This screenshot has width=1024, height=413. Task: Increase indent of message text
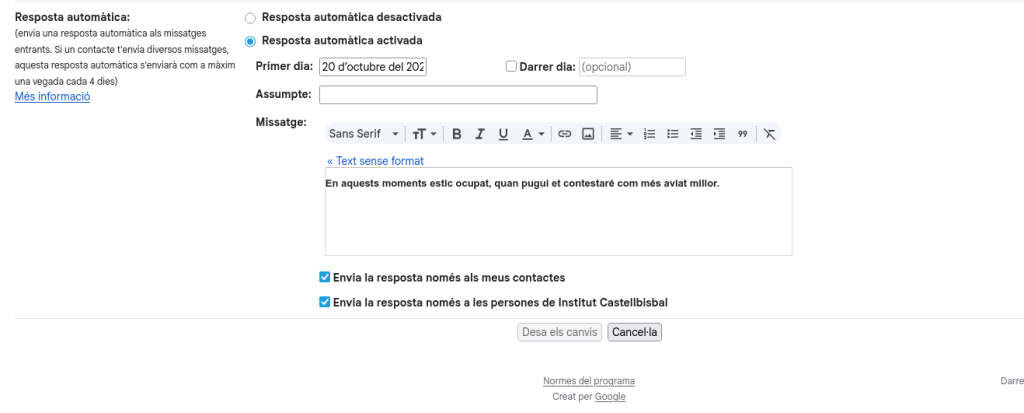[719, 134]
